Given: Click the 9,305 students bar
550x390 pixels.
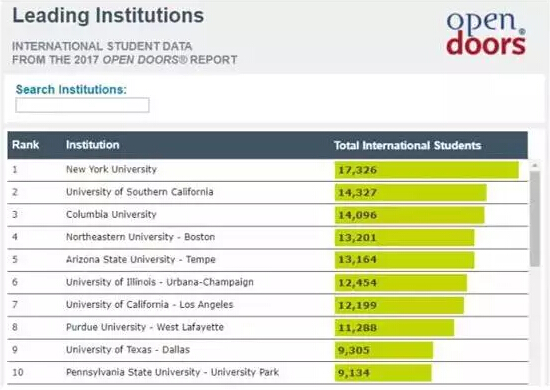Looking at the screenshot, I should point(384,350).
